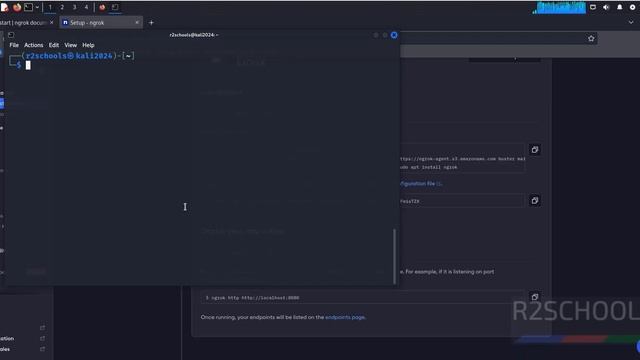640x360 pixels.
Task: Open the terminal Help menu
Action: point(88,45)
